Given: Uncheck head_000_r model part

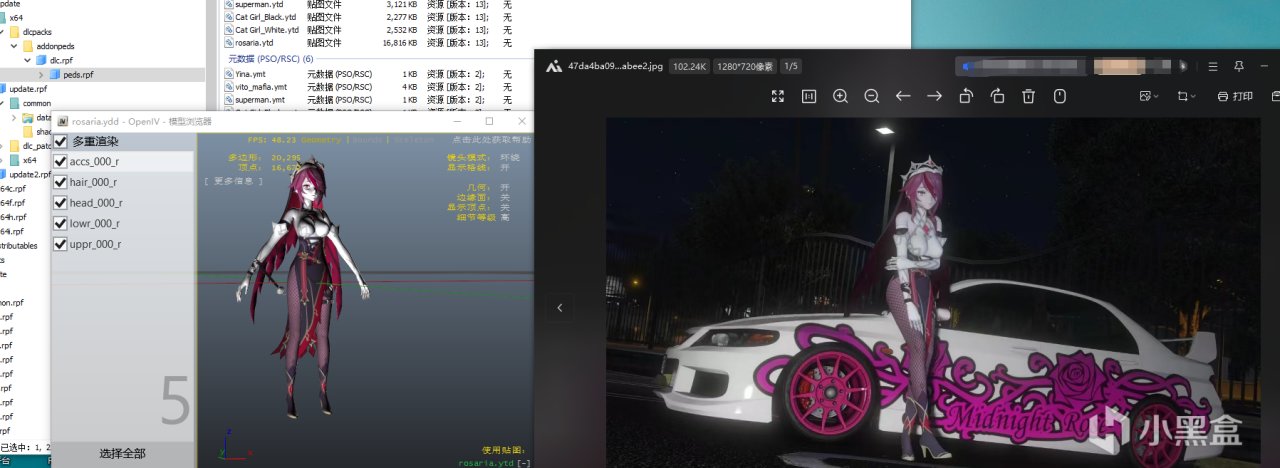Looking at the screenshot, I should tap(61, 203).
